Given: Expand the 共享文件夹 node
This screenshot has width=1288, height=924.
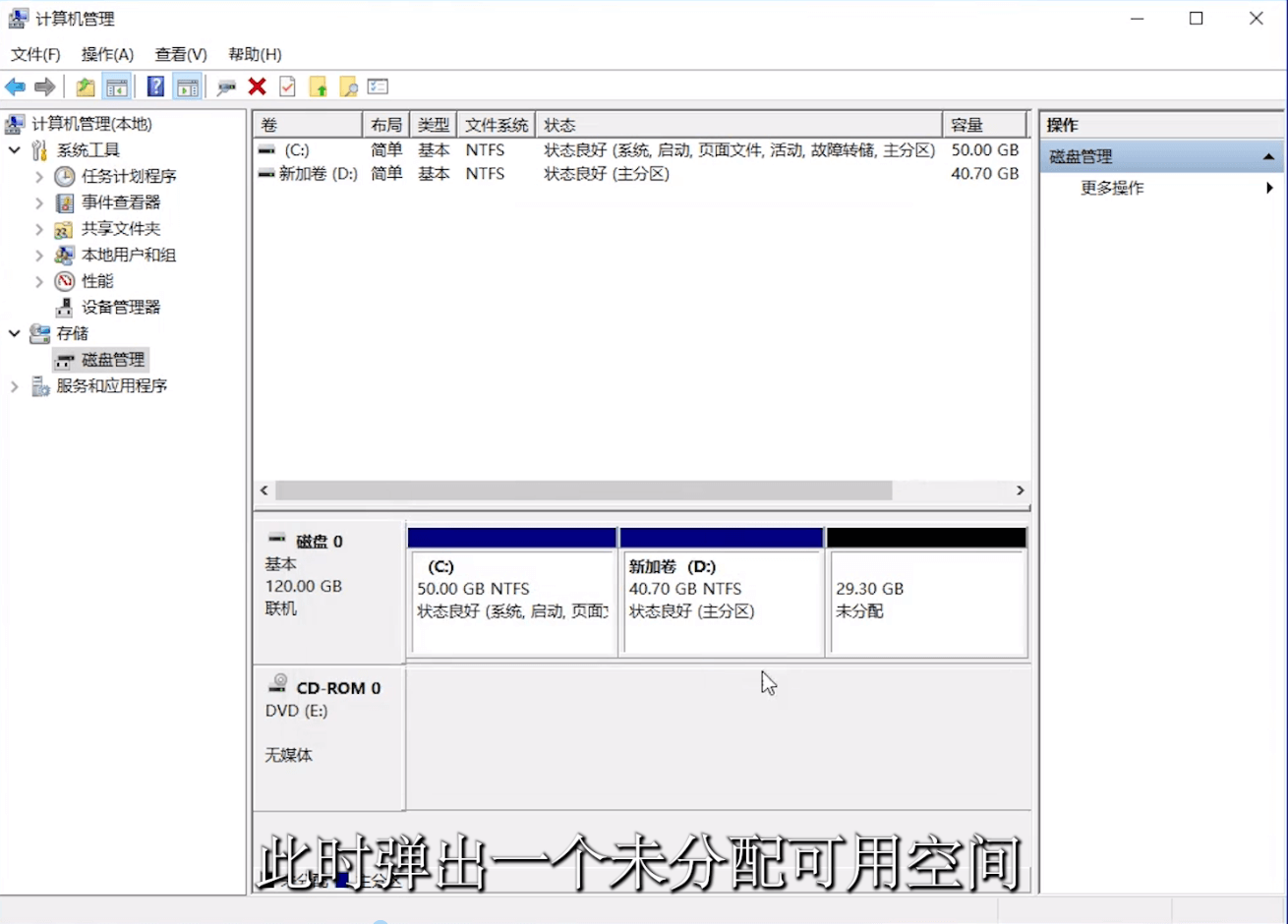Looking at the screenshot, I should click(x=39, y=229).
